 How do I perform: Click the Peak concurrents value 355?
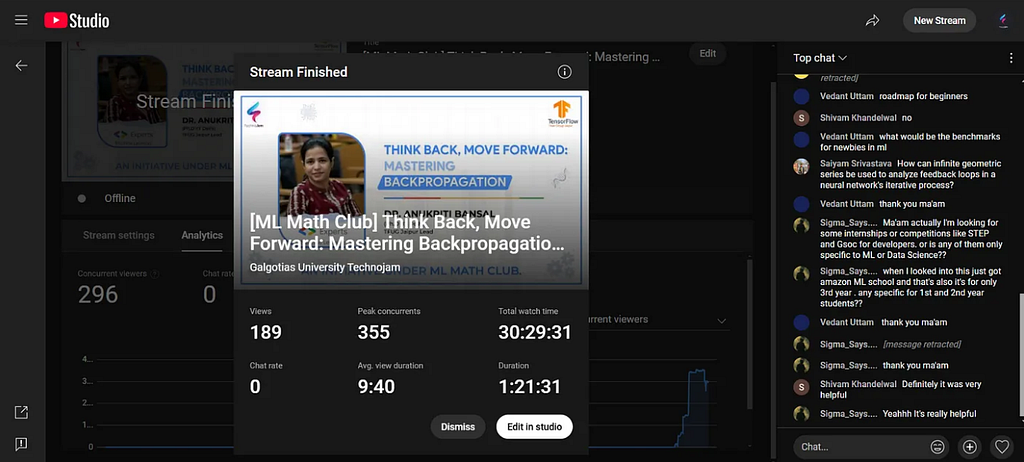[374, 333]
